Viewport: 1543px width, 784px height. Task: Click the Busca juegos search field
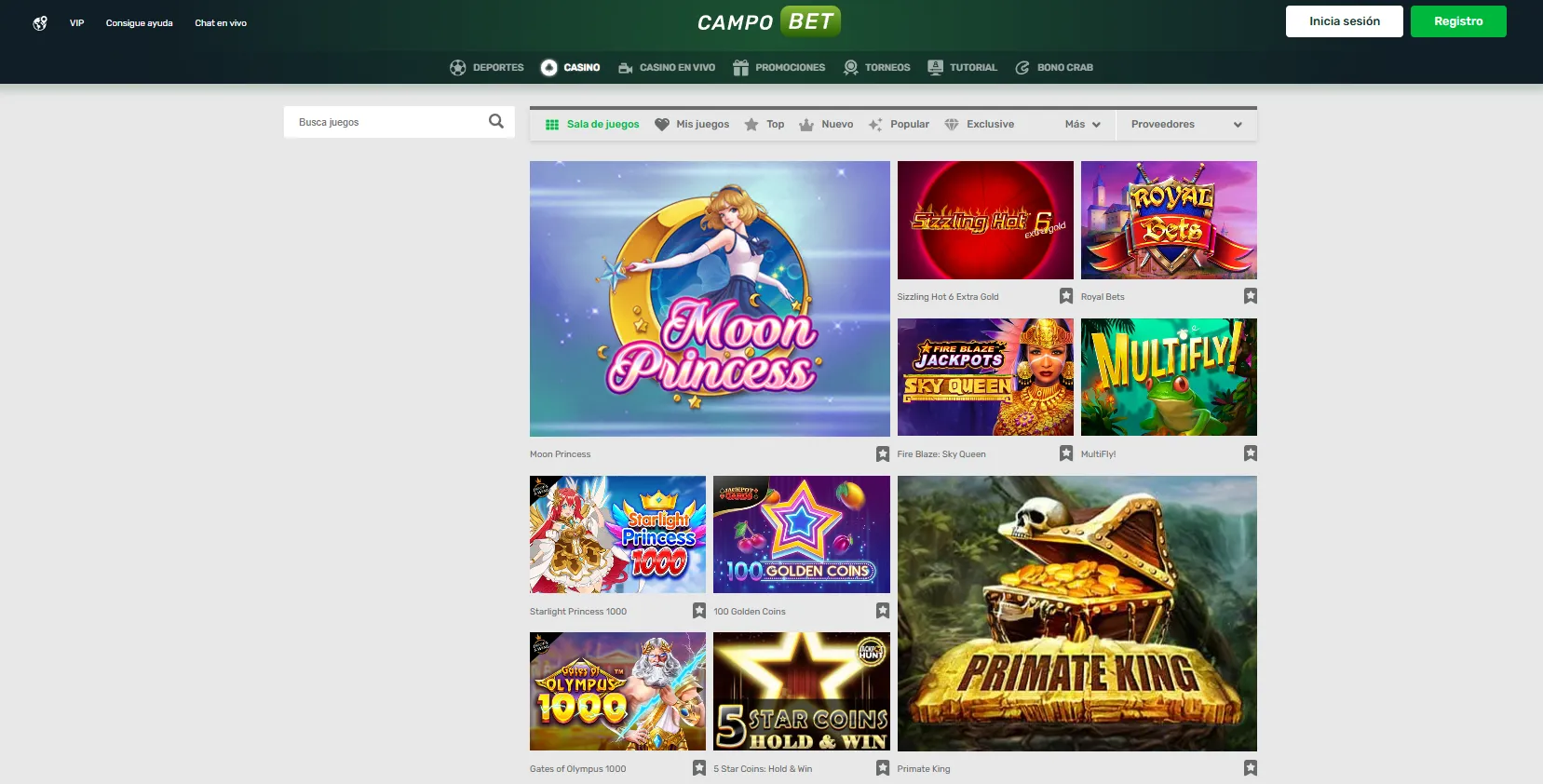tap(399, 122)
